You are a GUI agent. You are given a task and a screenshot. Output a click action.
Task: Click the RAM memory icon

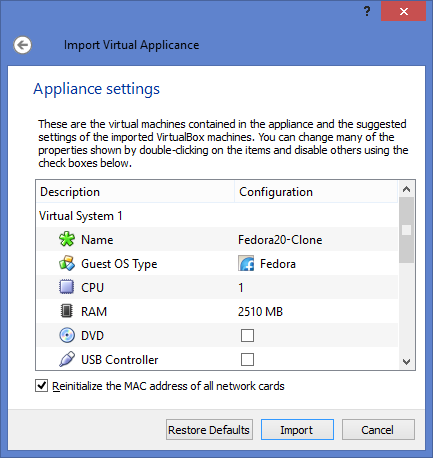[67, 311]
